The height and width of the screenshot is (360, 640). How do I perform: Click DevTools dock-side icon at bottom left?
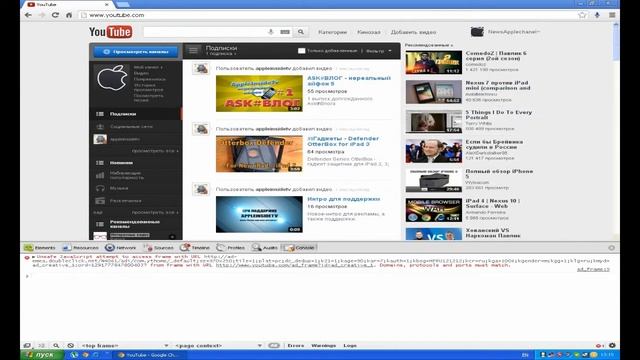click(x=27, y=345)
